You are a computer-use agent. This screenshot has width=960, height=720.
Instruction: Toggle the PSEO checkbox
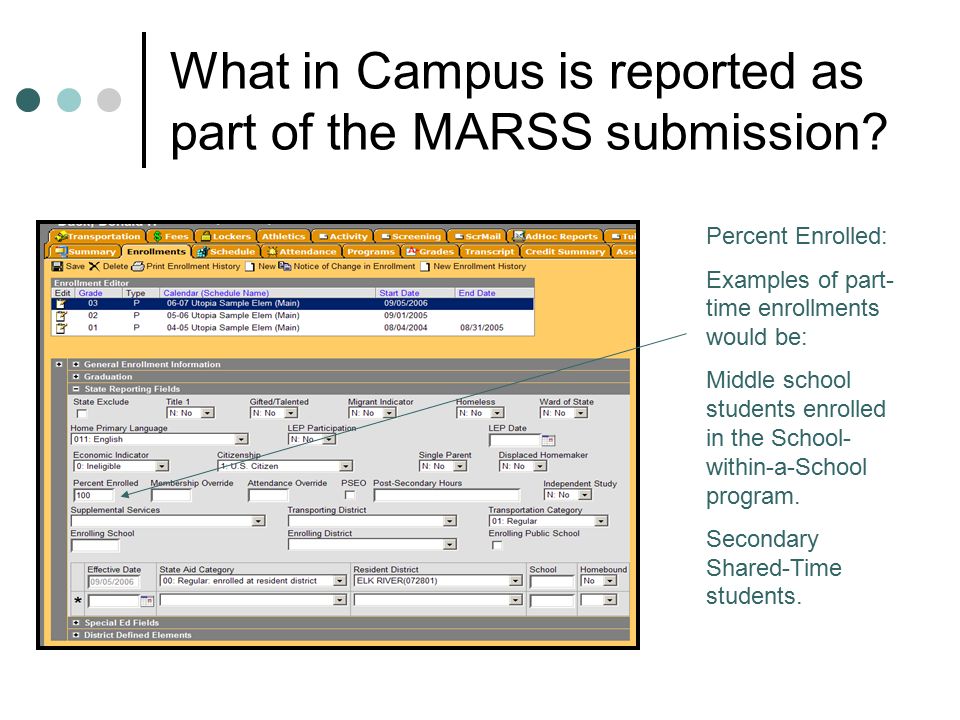[350, 495]
